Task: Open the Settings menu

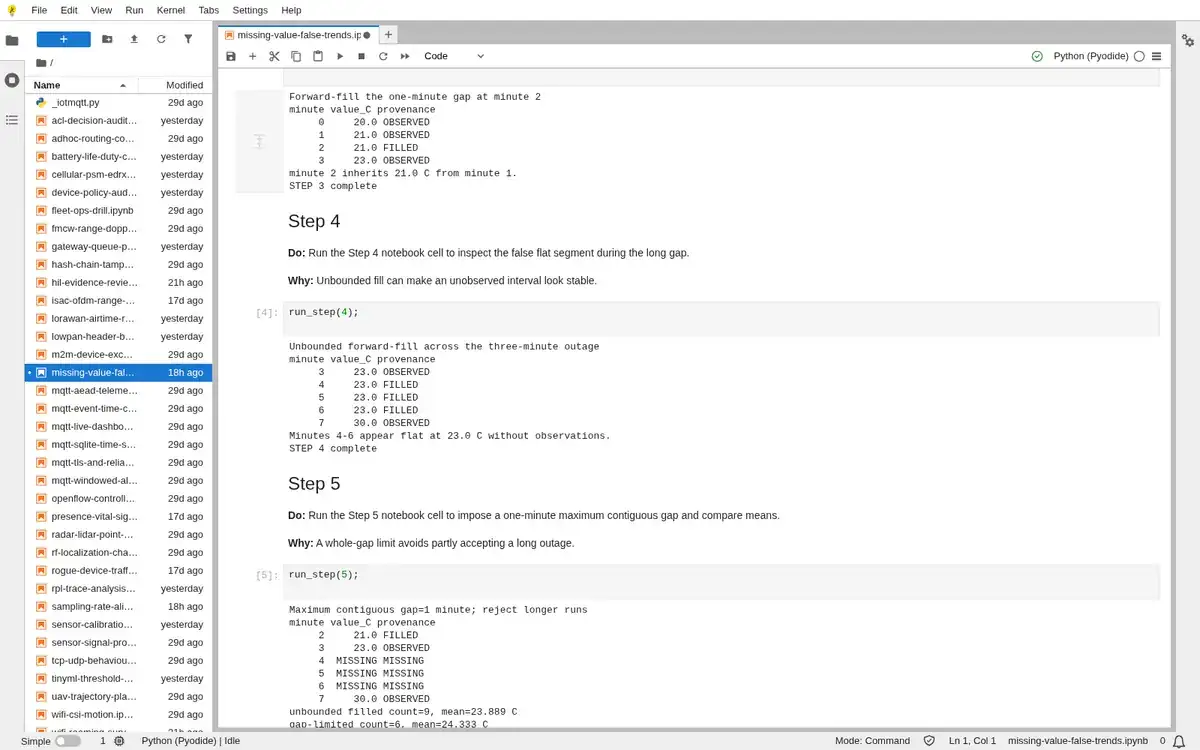Action: (250, 10)
